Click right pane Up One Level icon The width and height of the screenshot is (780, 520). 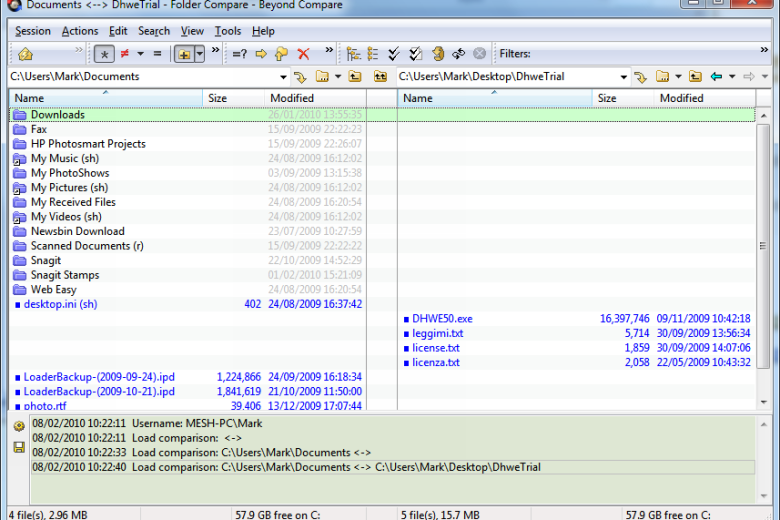coord(695,77)
